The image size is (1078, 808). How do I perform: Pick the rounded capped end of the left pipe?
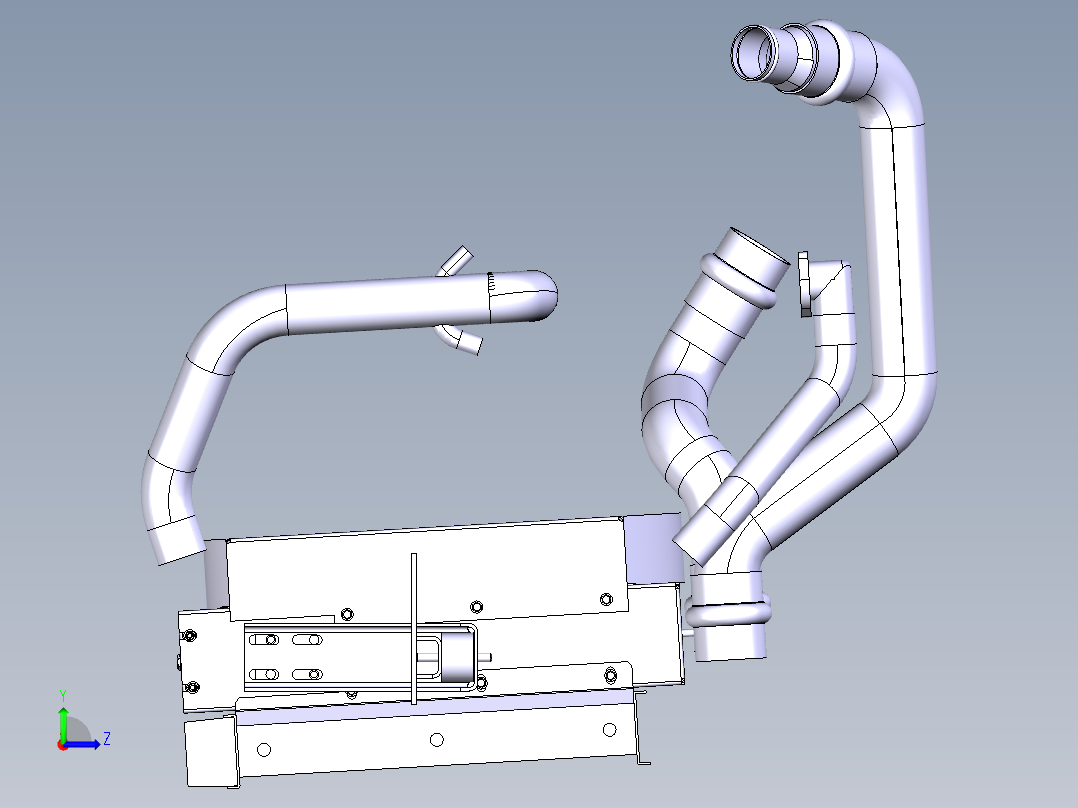coord(538,296)
